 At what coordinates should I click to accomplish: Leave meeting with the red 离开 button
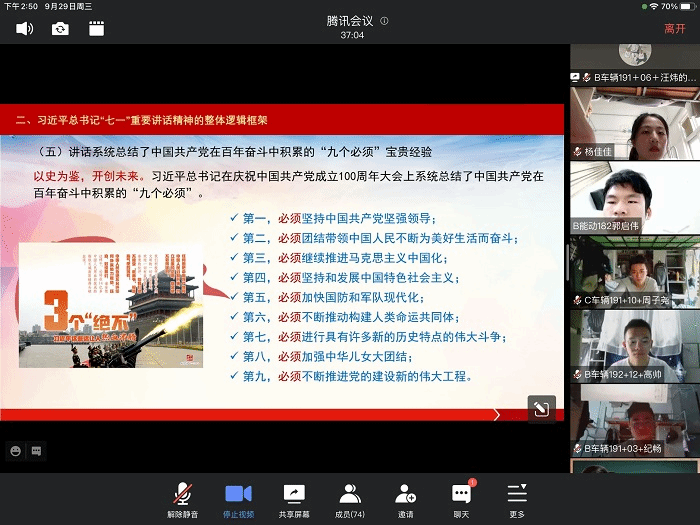click(x=675, y=29)
